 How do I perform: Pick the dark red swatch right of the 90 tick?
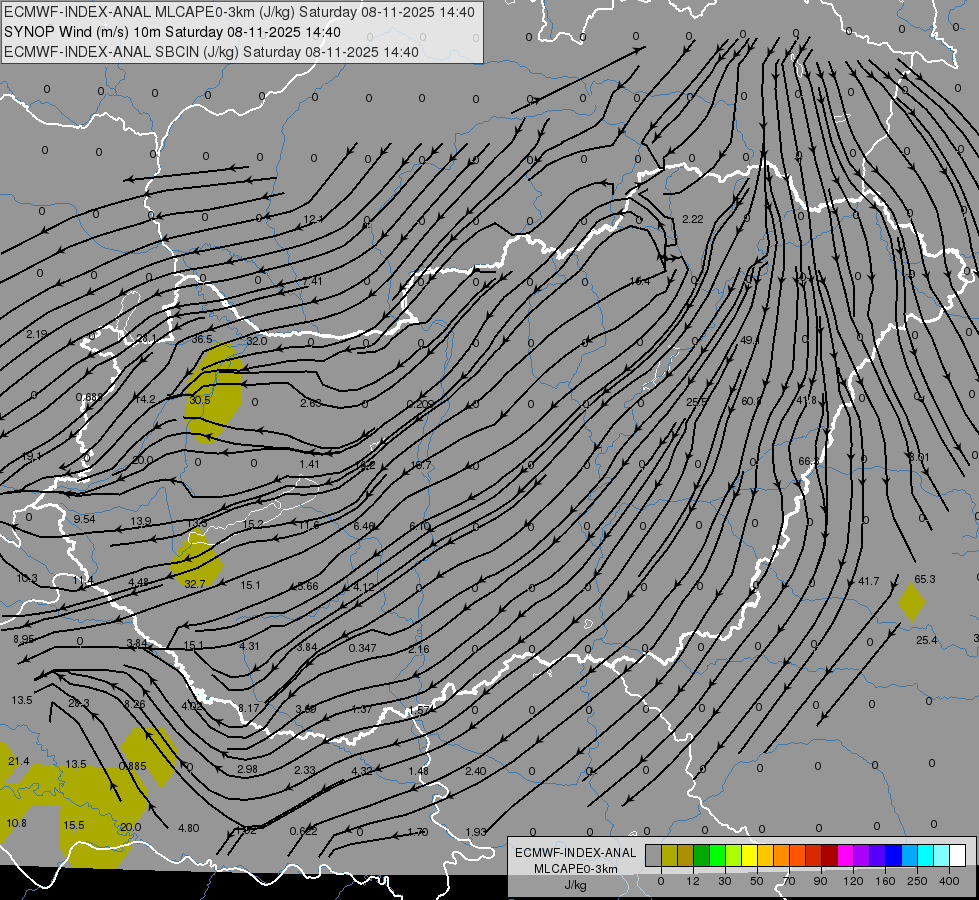tap(829, 855)
